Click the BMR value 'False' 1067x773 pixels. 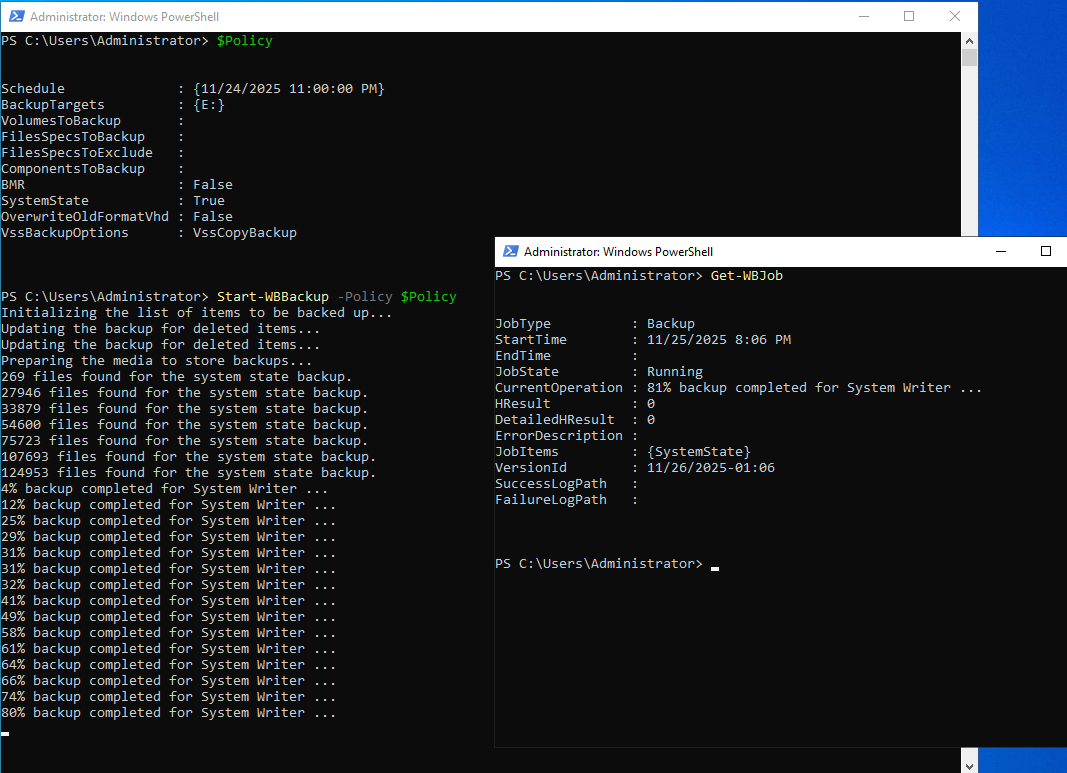coord(212,184)
